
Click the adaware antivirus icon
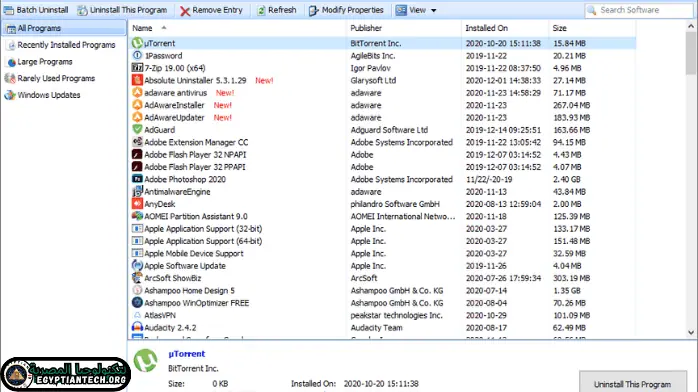[137, 93]
